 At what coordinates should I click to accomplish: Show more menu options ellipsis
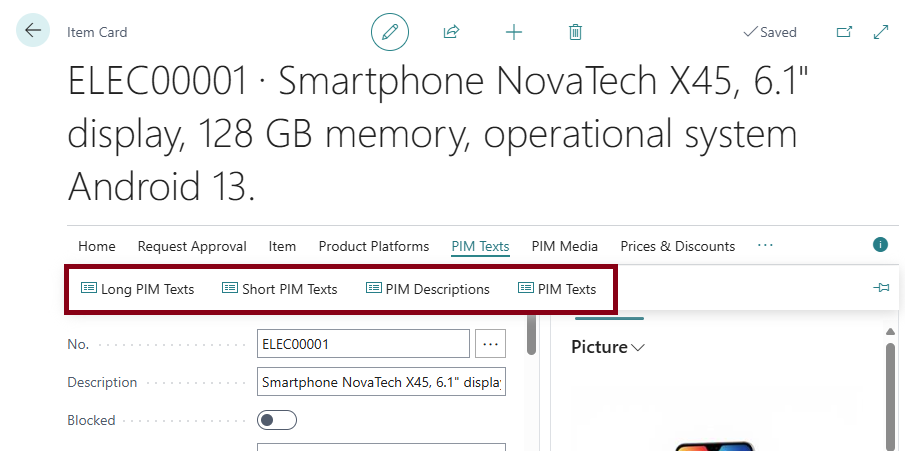pyautogui.click(x=765, y=246)
